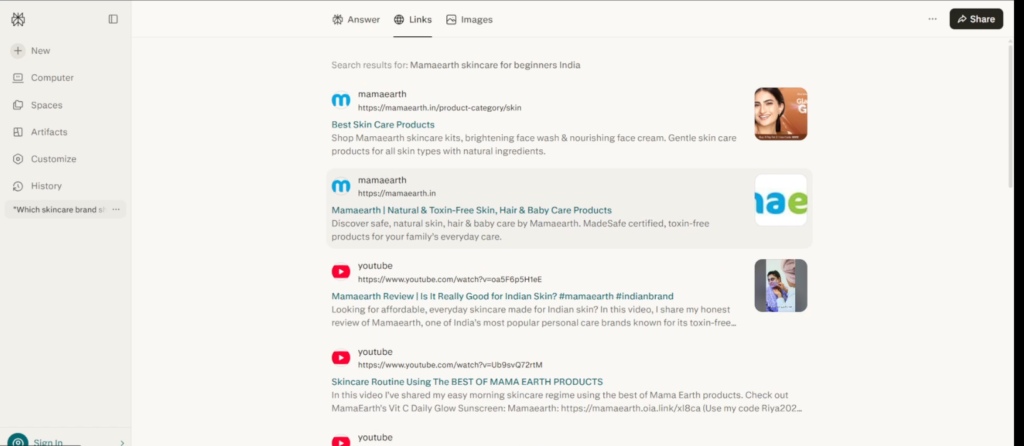Click the mamaearth logo thumbnail
The height and width of the screenshot is (446, 1024).
(780, 200)
